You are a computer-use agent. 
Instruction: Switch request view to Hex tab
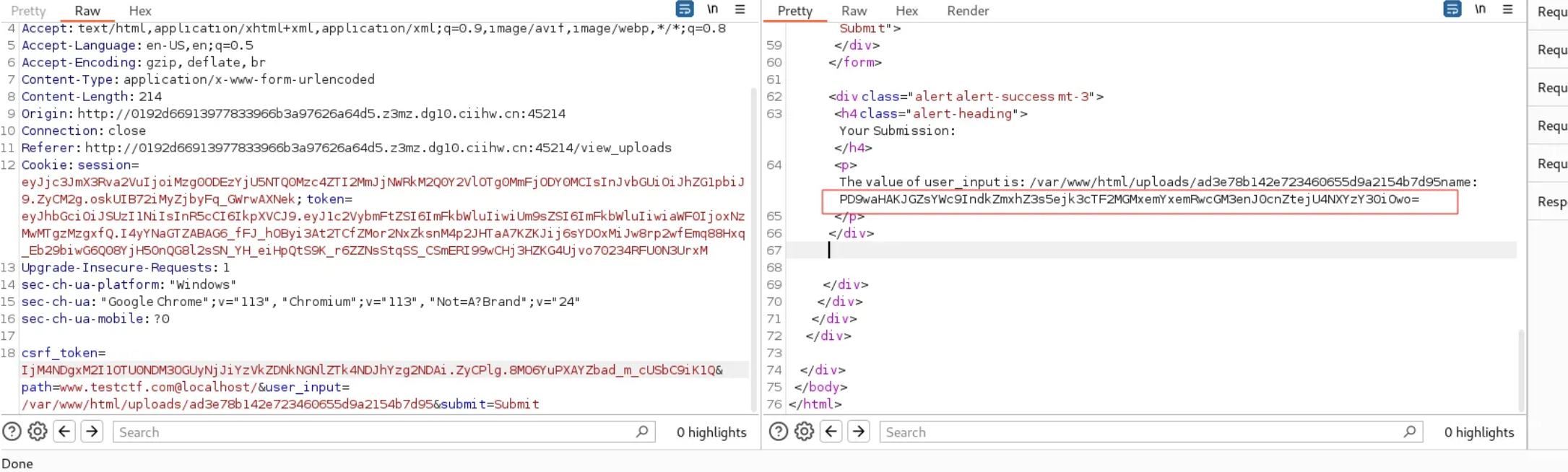[x=139, y=11]
